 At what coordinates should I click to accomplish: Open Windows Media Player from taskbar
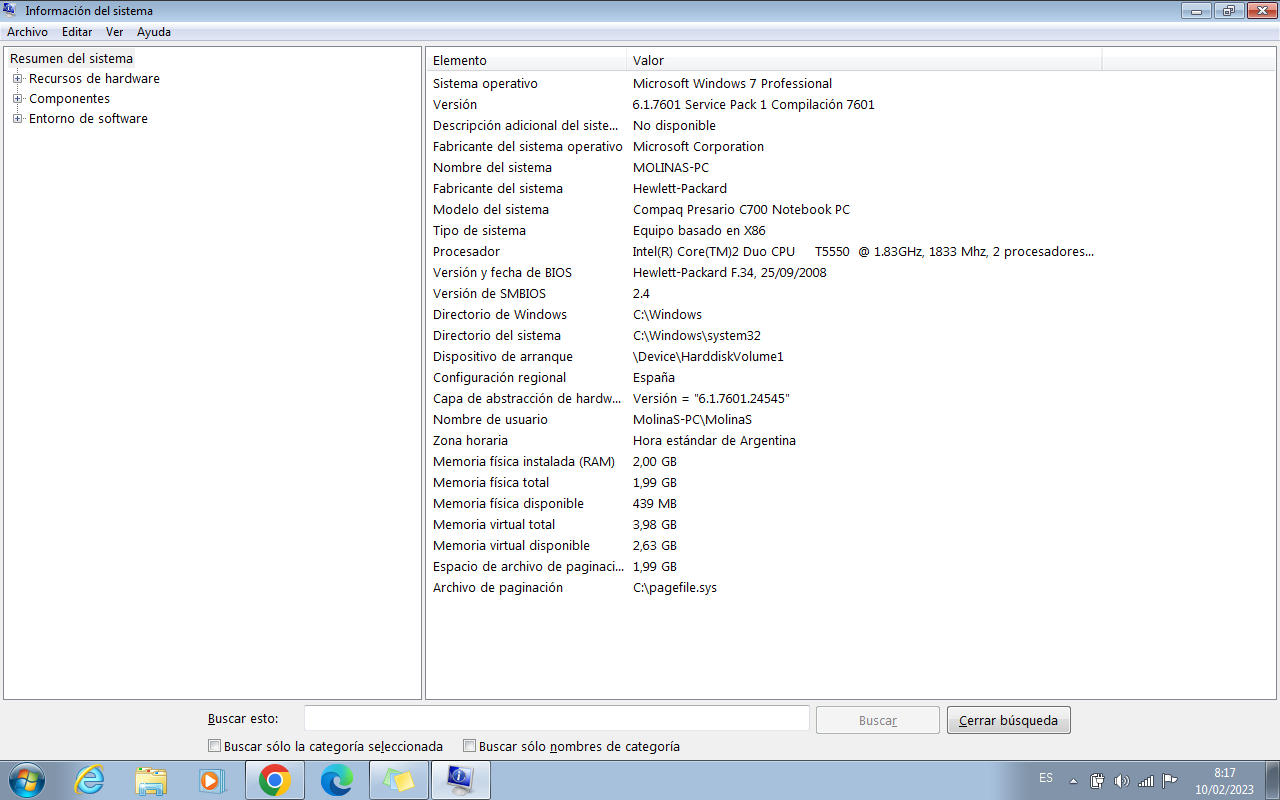click(212, 780)
